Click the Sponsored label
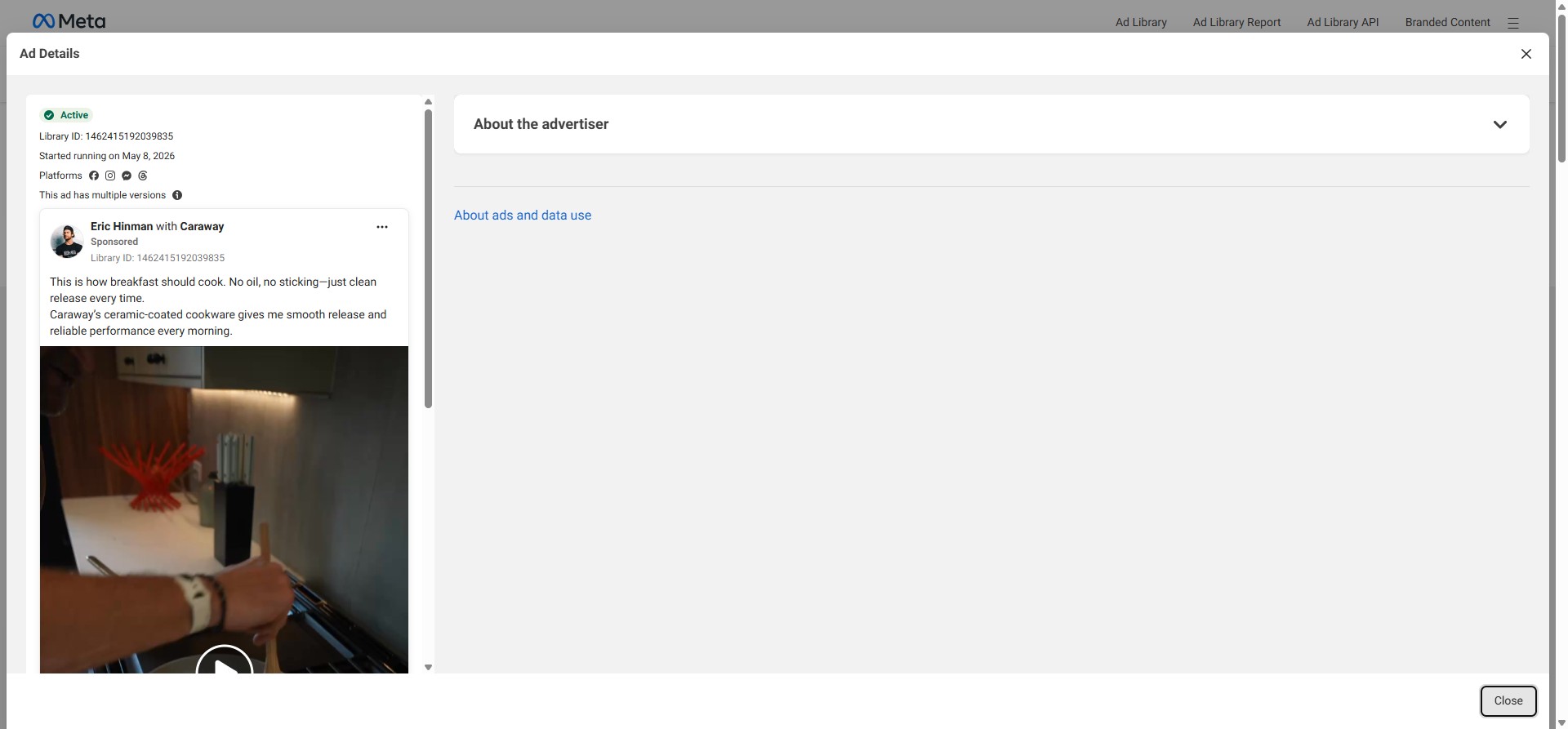 pos(114,242)
